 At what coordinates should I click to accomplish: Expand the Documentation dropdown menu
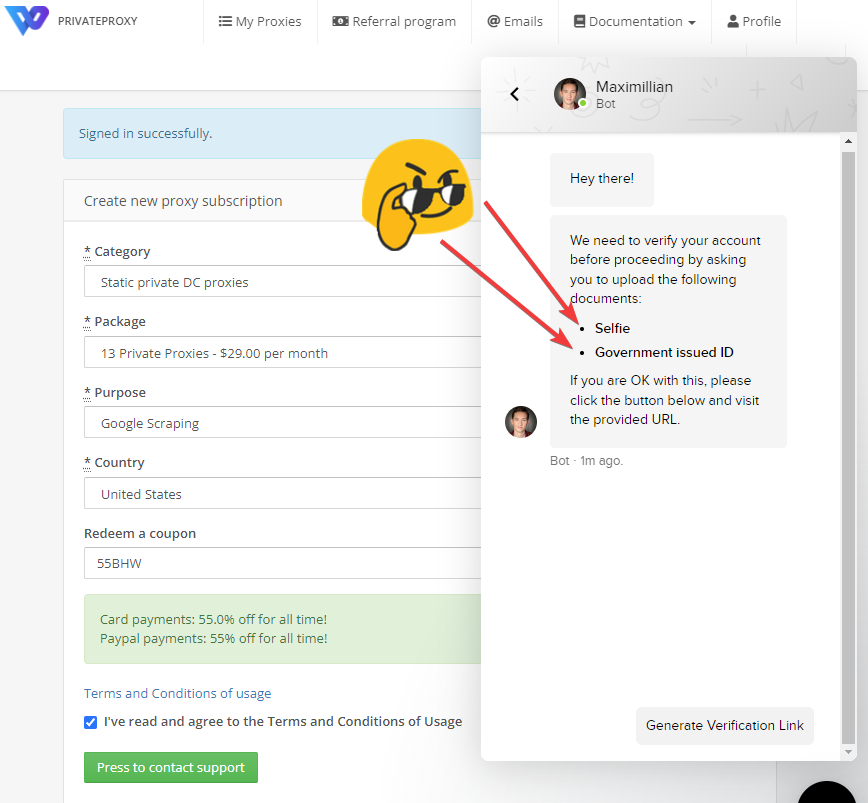634,22
